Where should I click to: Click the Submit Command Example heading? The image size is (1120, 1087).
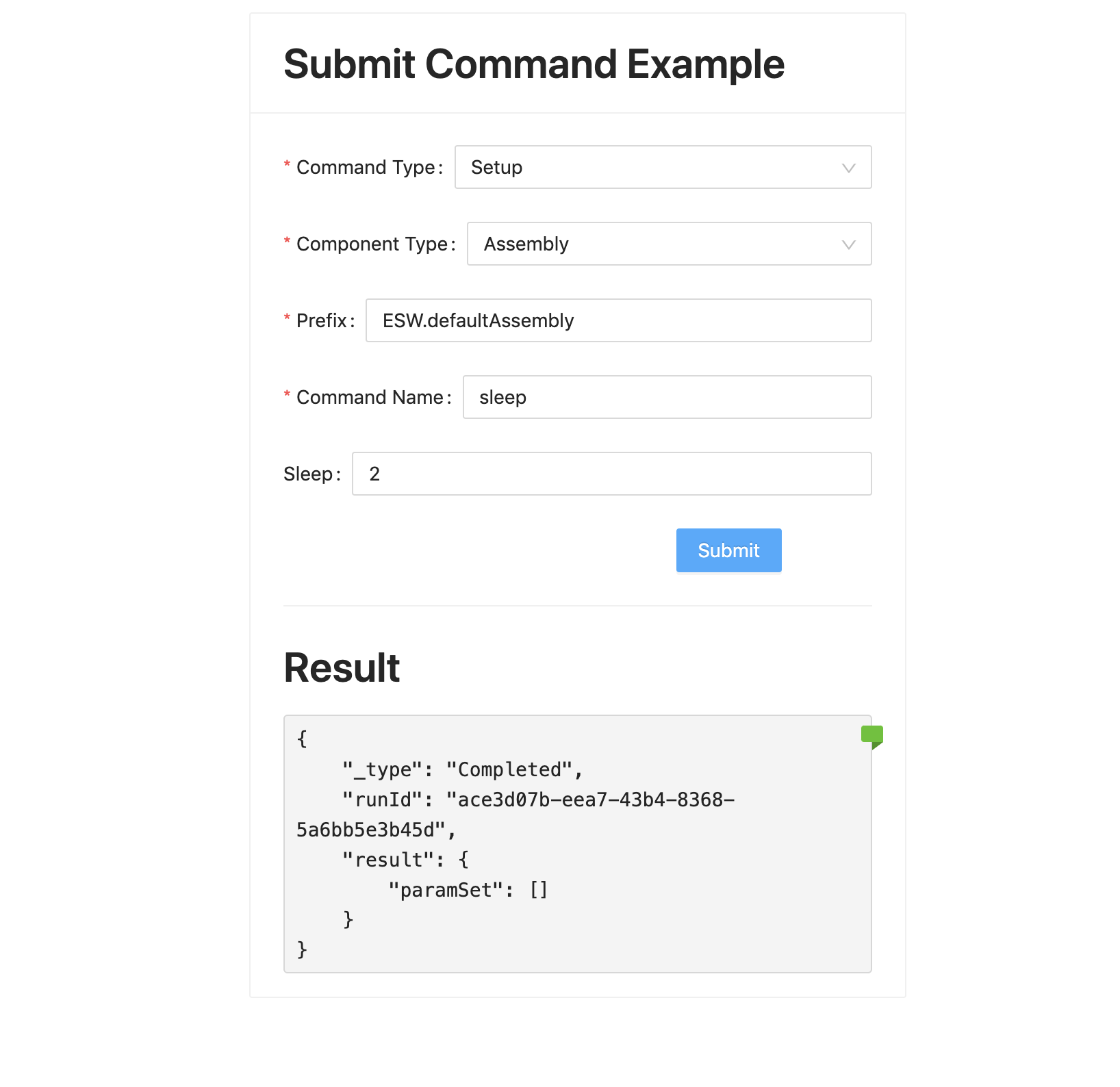pos(534,64)
